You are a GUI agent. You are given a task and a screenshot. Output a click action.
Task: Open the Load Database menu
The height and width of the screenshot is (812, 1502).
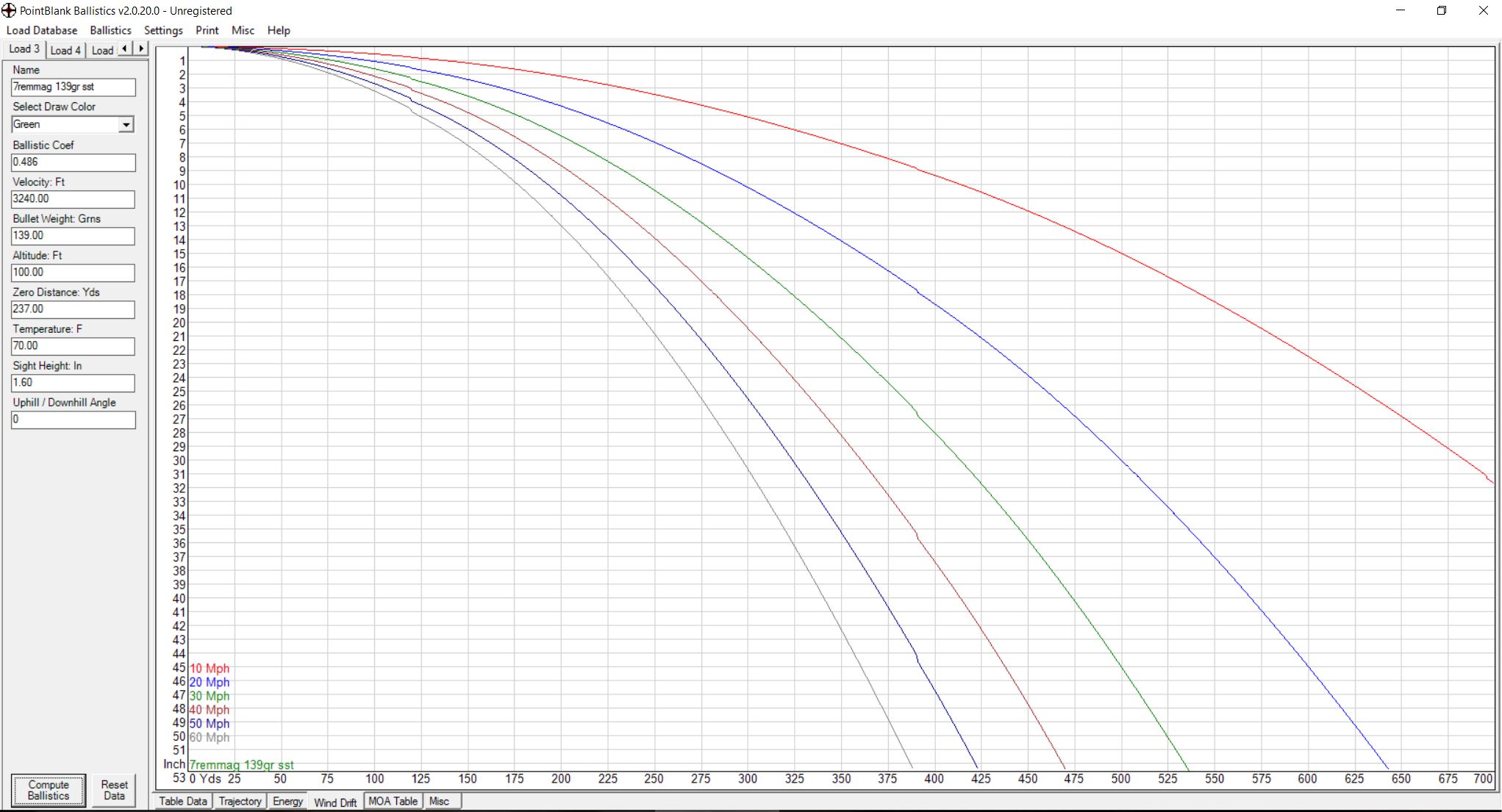click(42, 30)
